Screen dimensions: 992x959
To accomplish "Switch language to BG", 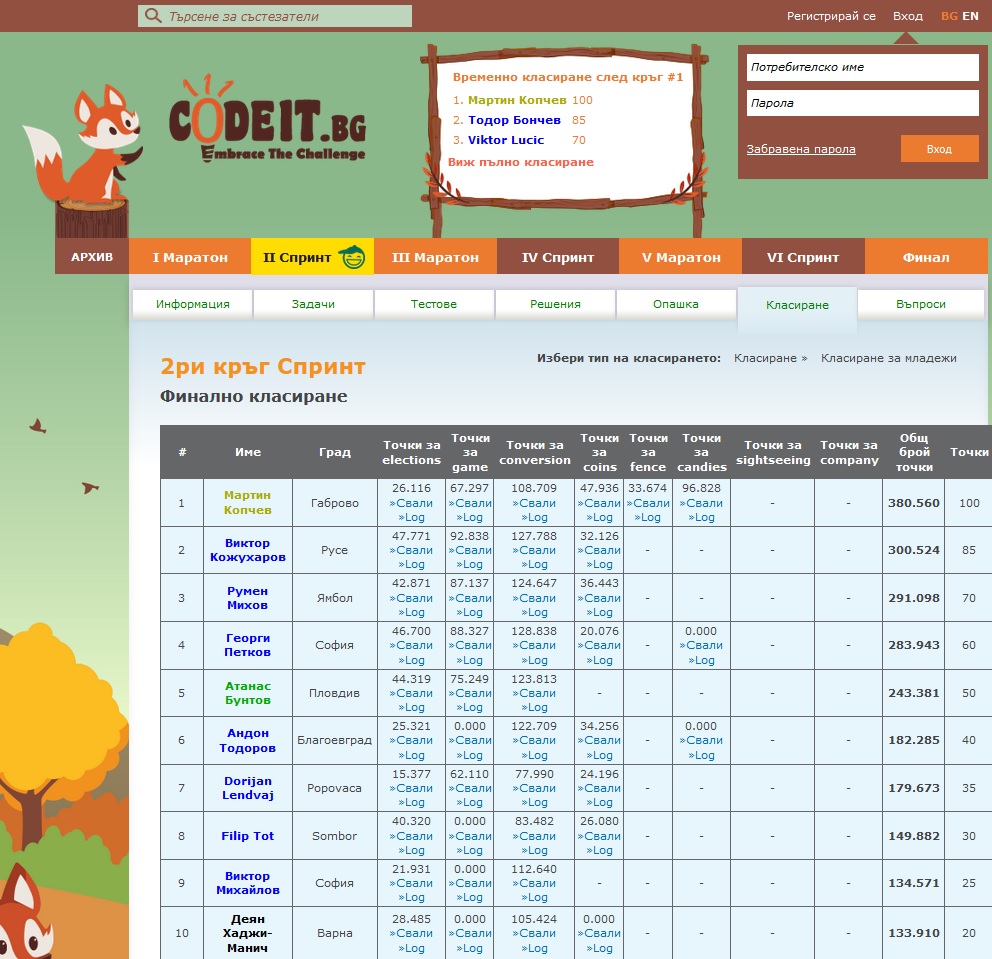I will [949, 16].
